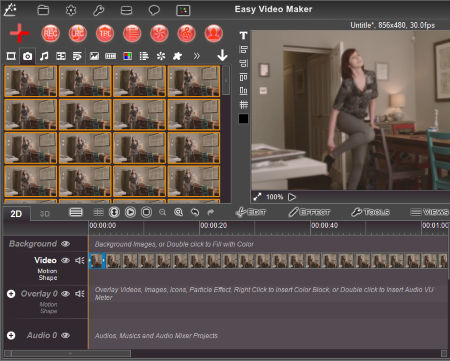Toggle Video track visibility eye
Image resolution: width=450 pixels, height=361 pixels.
(x=66, y=260)
